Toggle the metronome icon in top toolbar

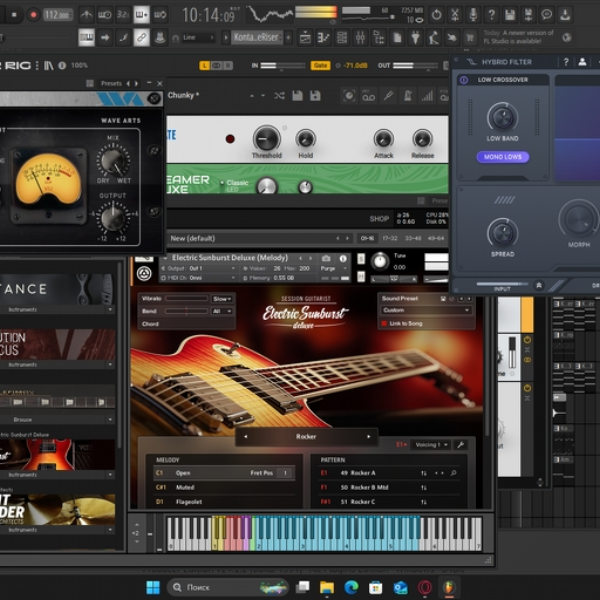pos(86,15)
